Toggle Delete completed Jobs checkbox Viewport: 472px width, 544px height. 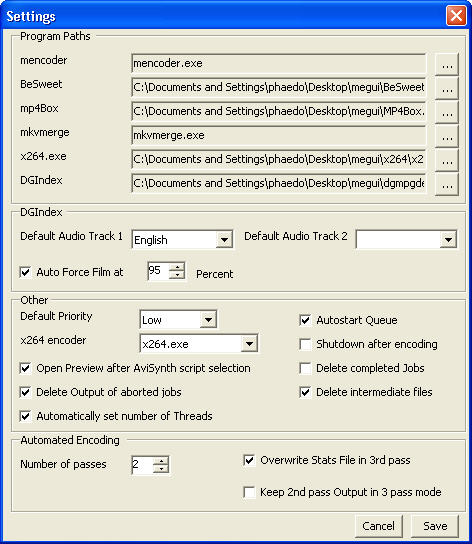pyautogui.click(x=305, y=368)
